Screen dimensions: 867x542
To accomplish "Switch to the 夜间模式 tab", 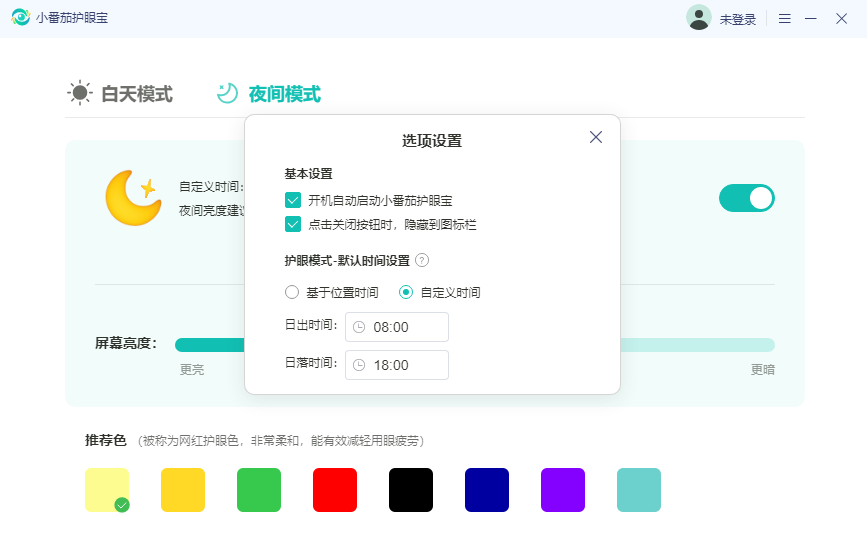I will point(284,94).
